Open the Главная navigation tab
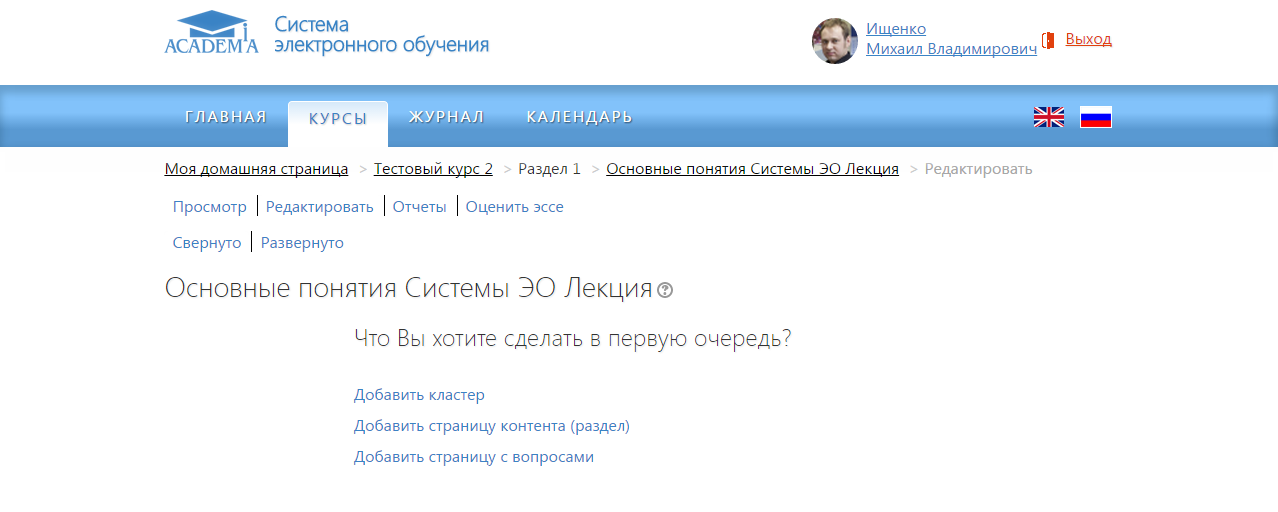The image size is (1278, 512). (226, 117)
